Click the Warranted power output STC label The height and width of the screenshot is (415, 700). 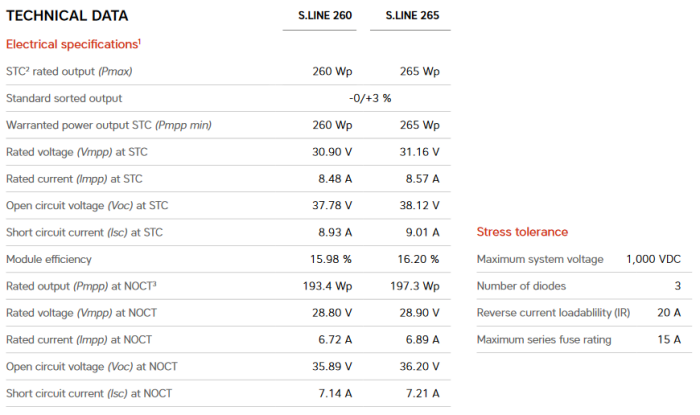pyautogui.click(x=108, y=125)
